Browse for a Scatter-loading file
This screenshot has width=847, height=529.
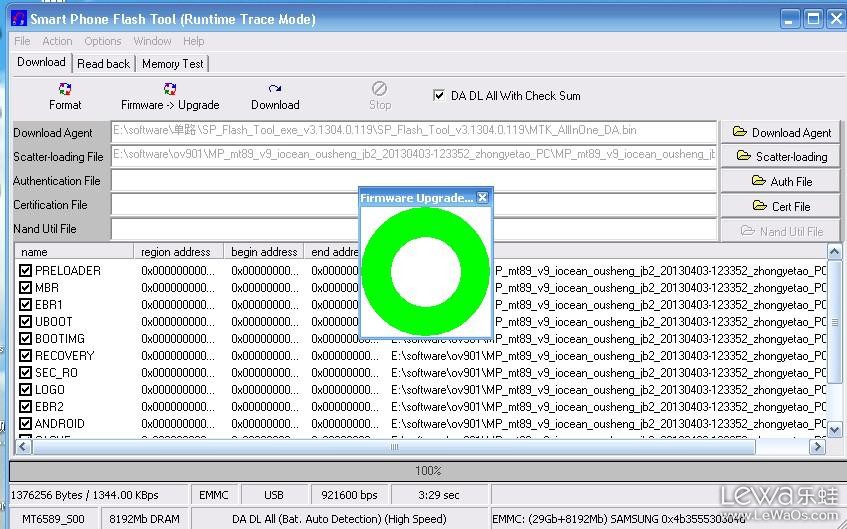click(x=781, y=157)
